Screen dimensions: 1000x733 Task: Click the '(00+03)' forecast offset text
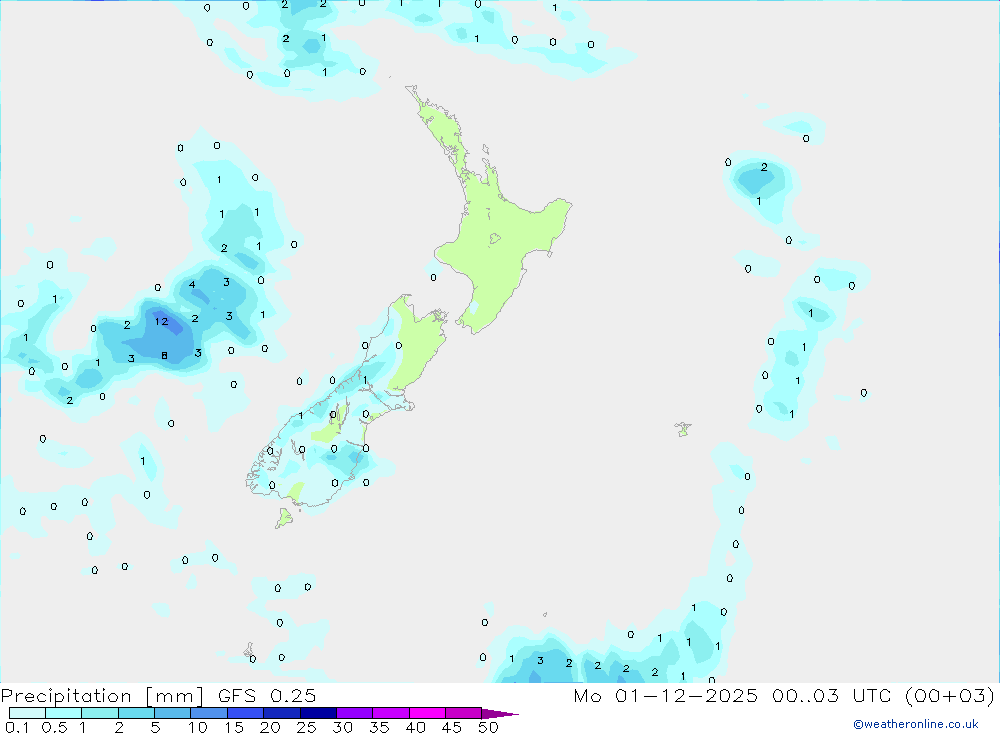(x=950, y=695)
